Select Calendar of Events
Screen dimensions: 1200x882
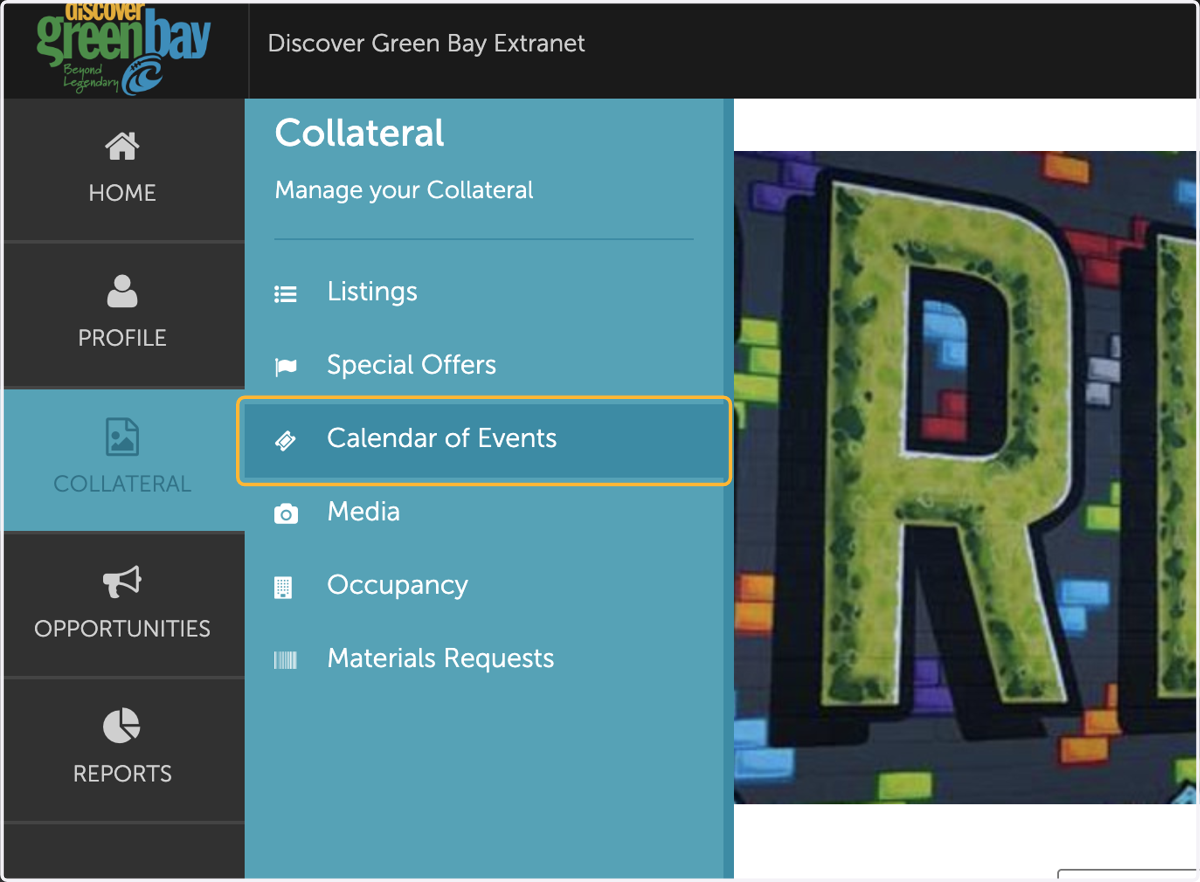click(x=484, y=439)
